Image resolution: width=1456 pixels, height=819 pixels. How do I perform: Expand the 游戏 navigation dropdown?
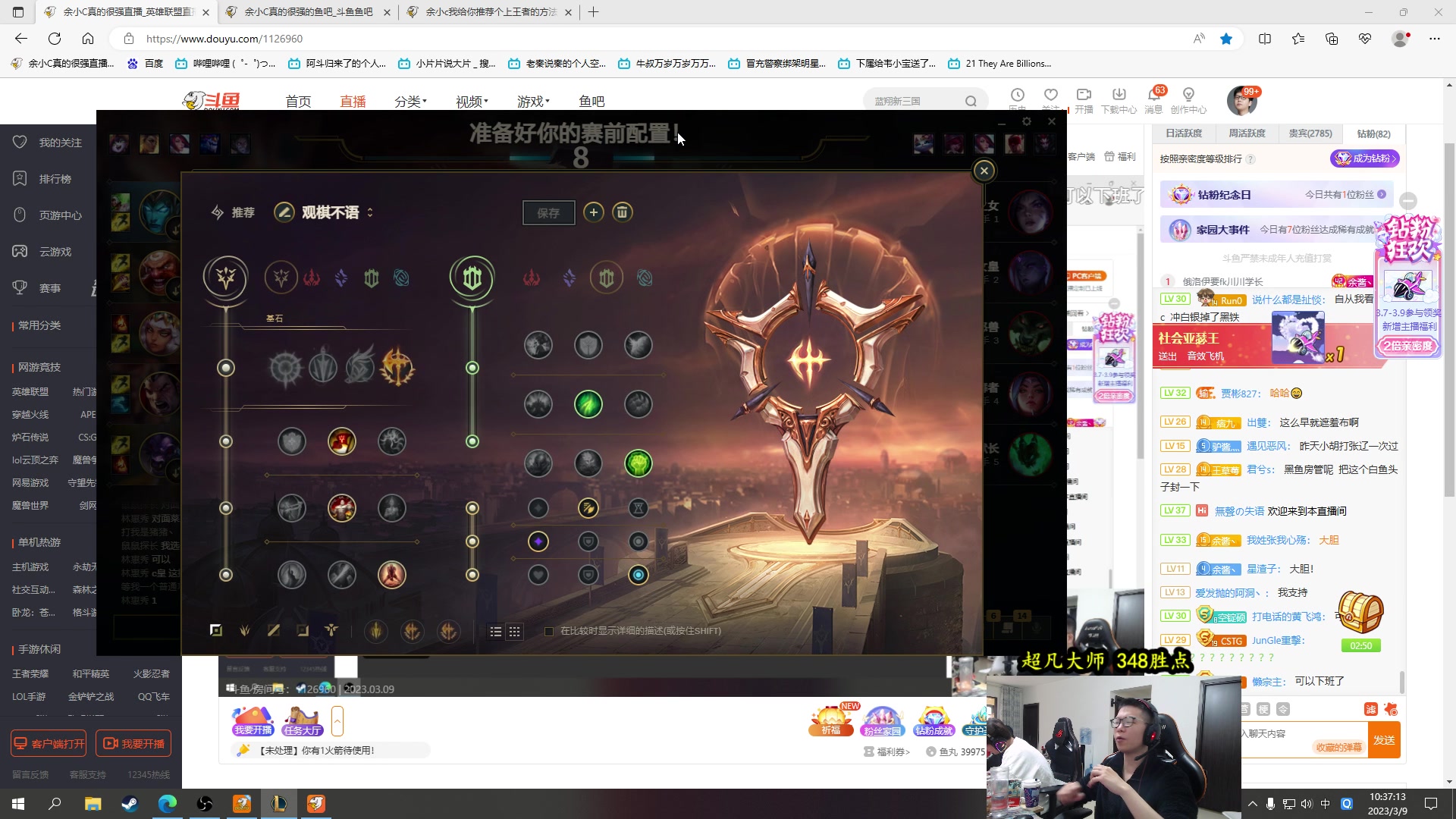pyautogui.click(x=533, y=101)
